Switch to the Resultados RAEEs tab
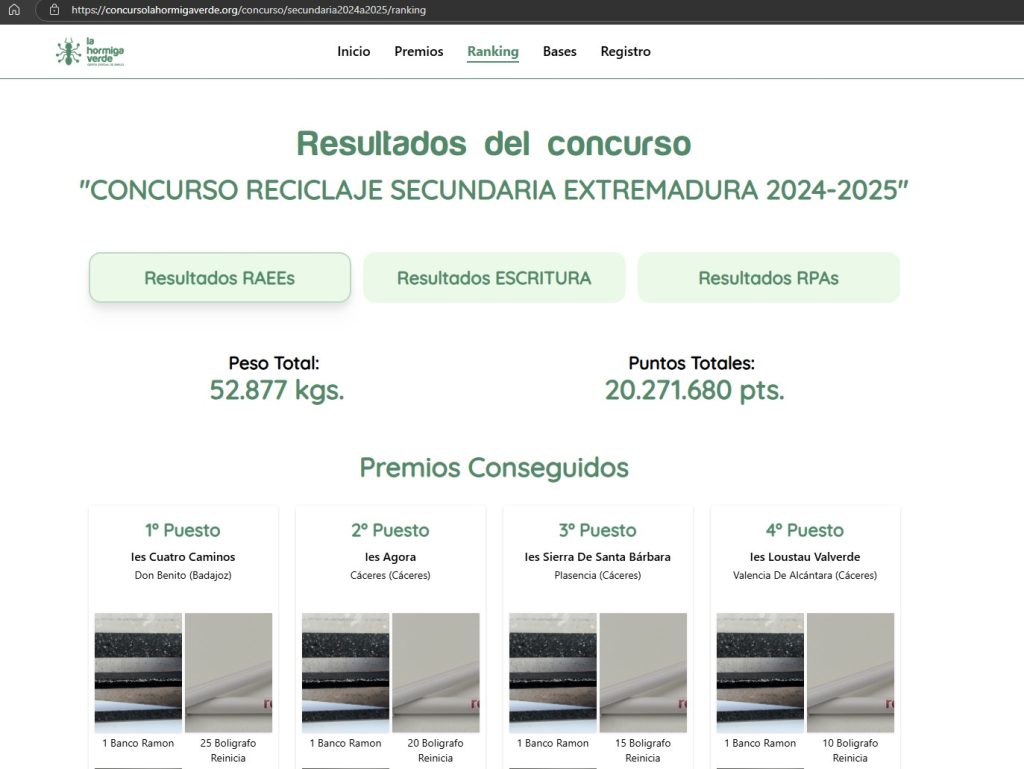 (x=219, y=278)
